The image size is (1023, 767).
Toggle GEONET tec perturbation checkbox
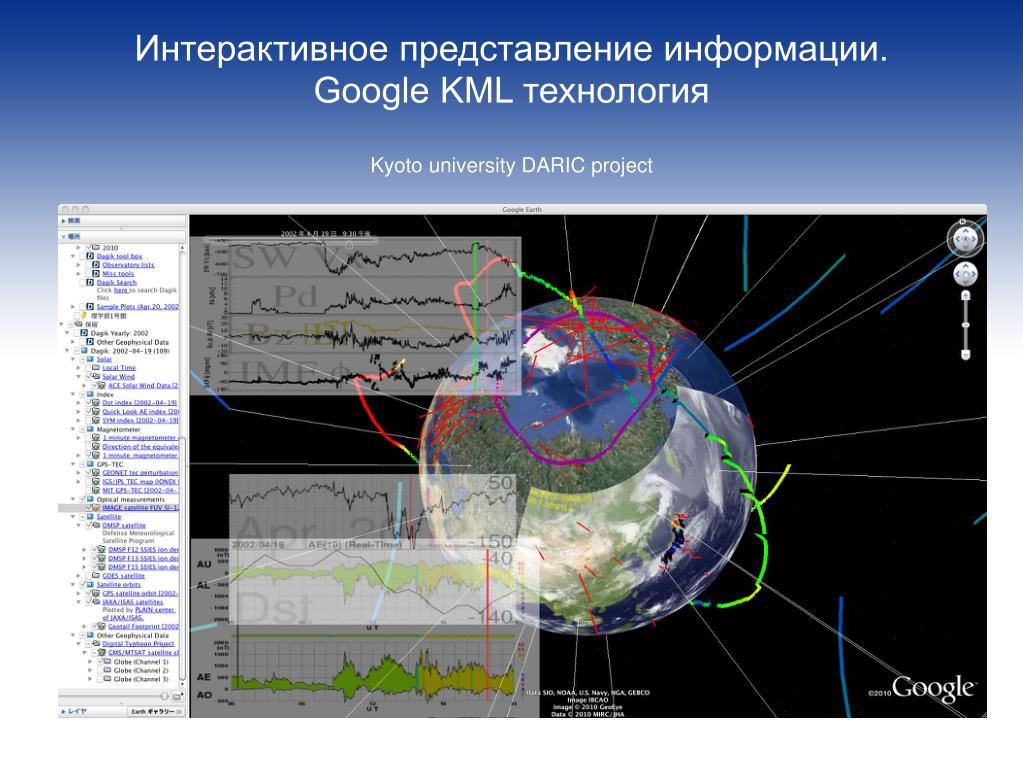point(89,472)
